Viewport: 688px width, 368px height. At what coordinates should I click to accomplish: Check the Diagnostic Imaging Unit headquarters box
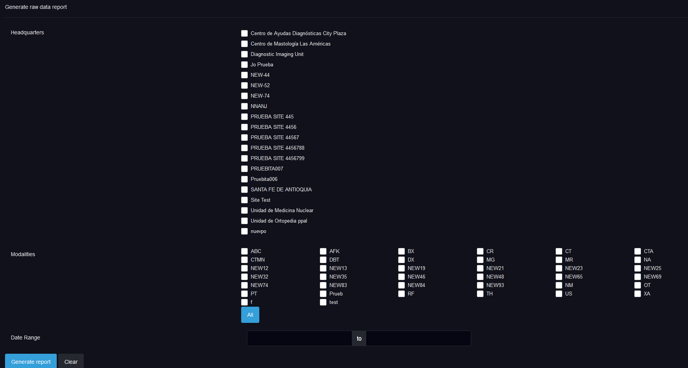pos(244,54)
